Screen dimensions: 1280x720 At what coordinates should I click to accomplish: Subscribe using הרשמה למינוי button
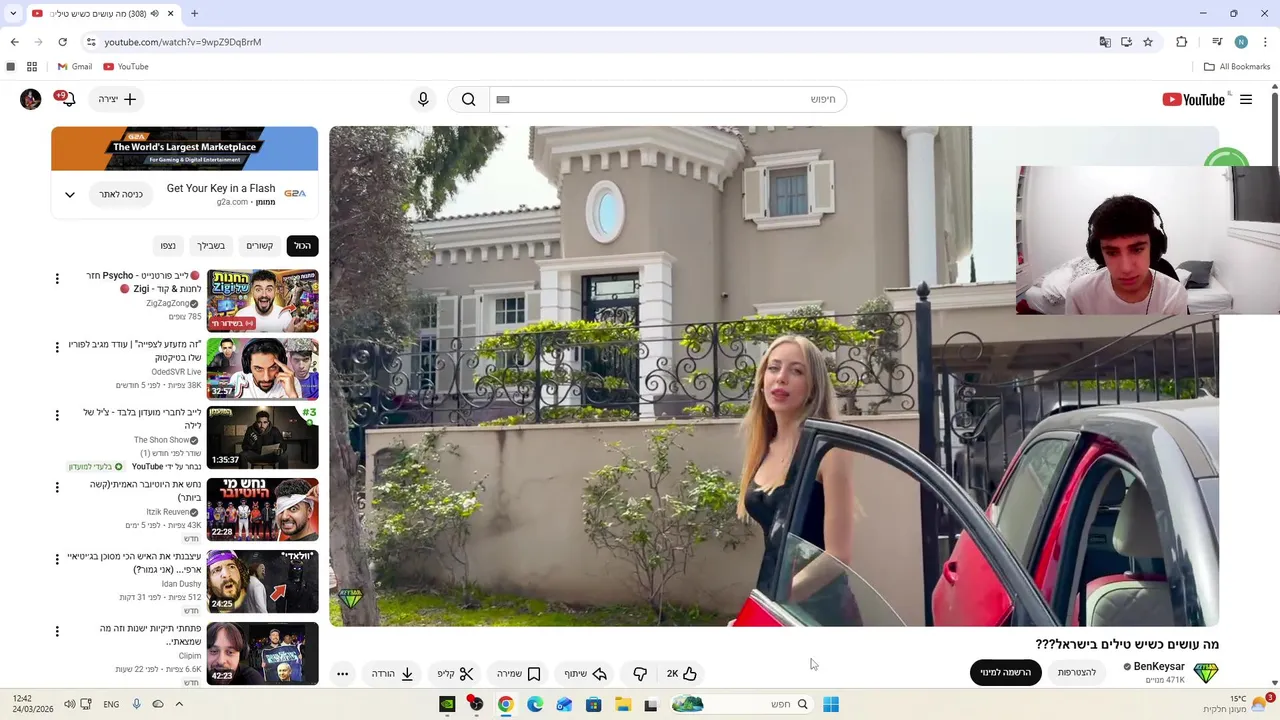[1005, 673]
